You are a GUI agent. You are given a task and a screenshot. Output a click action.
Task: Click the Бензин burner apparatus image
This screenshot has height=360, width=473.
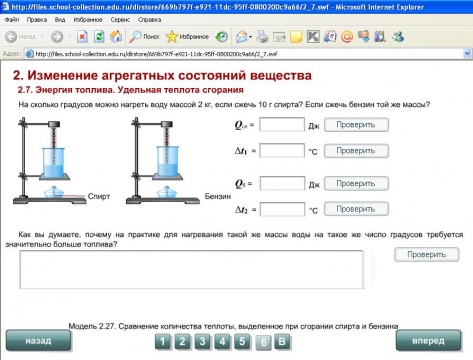(x=163, y=161)
